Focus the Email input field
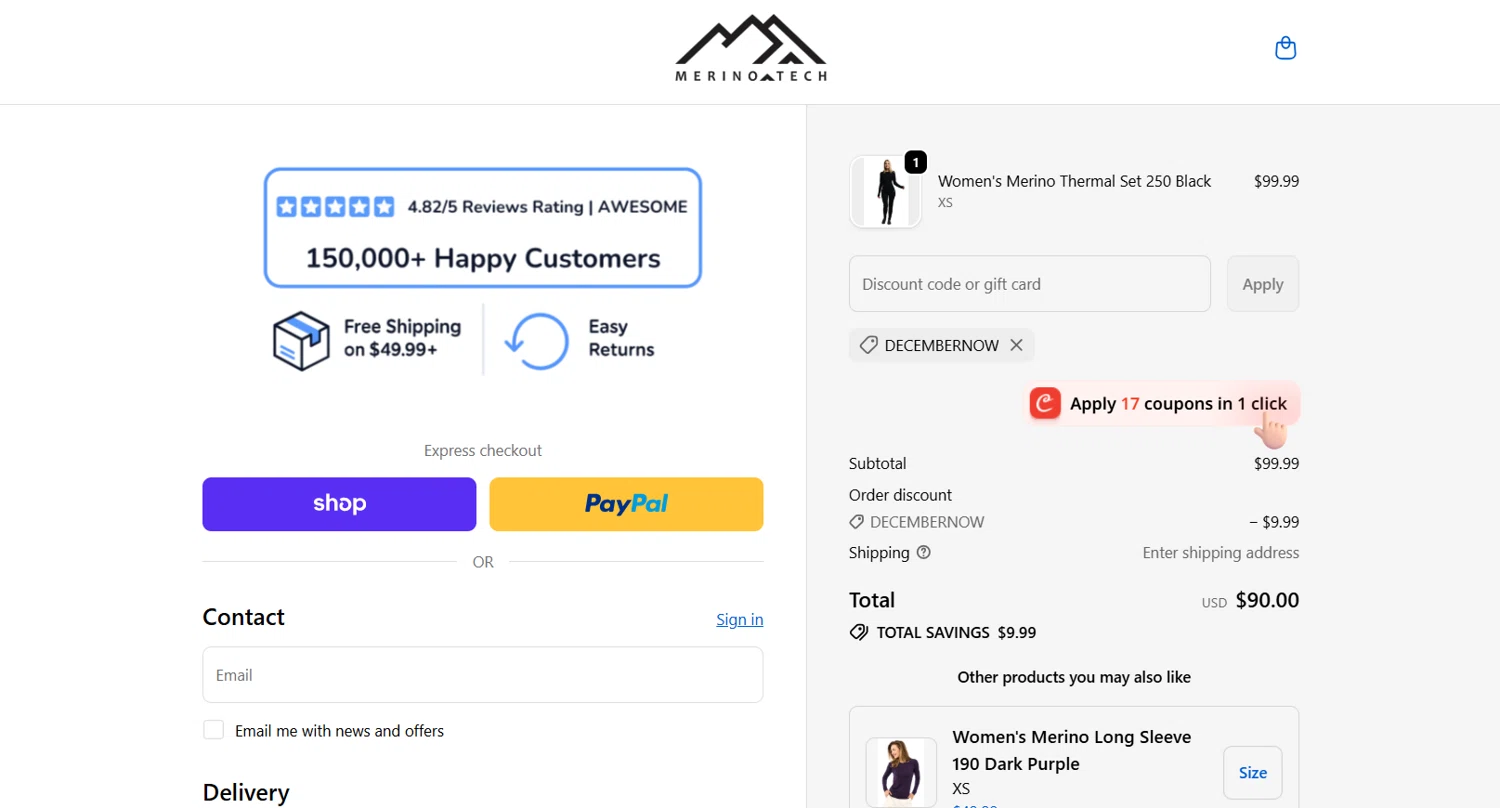1500x808 pixels. tap(483, 675)
